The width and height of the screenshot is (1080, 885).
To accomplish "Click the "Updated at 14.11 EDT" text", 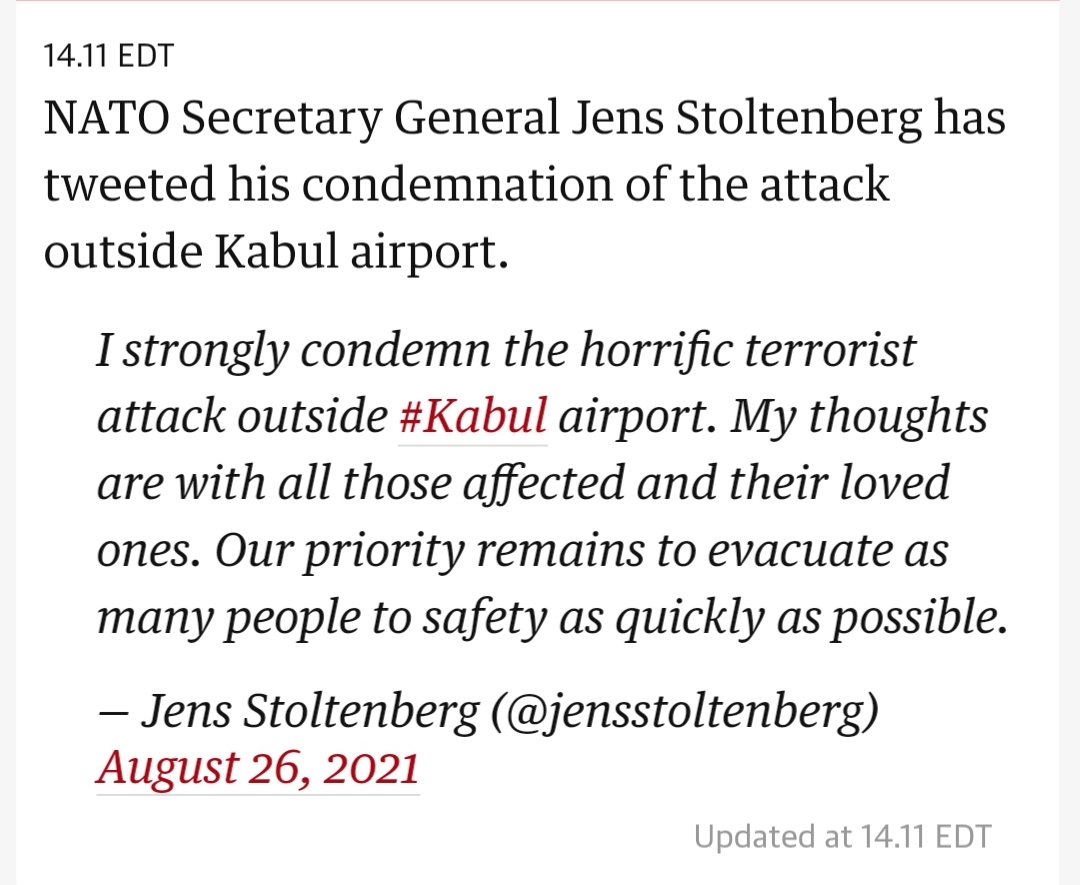I will pyautogui.click(x=842, y=836).
